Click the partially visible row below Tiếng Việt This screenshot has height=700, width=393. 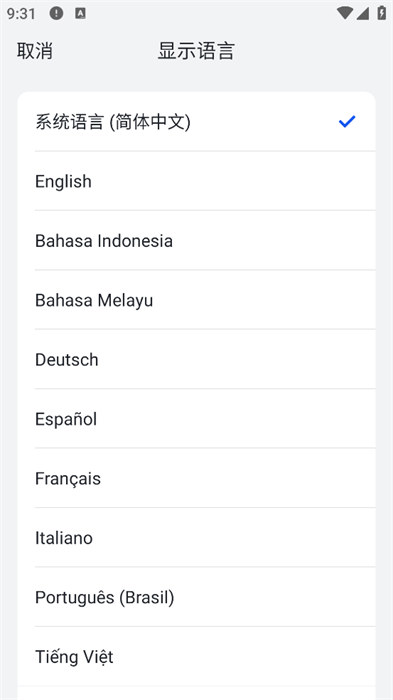click(196, 693)
